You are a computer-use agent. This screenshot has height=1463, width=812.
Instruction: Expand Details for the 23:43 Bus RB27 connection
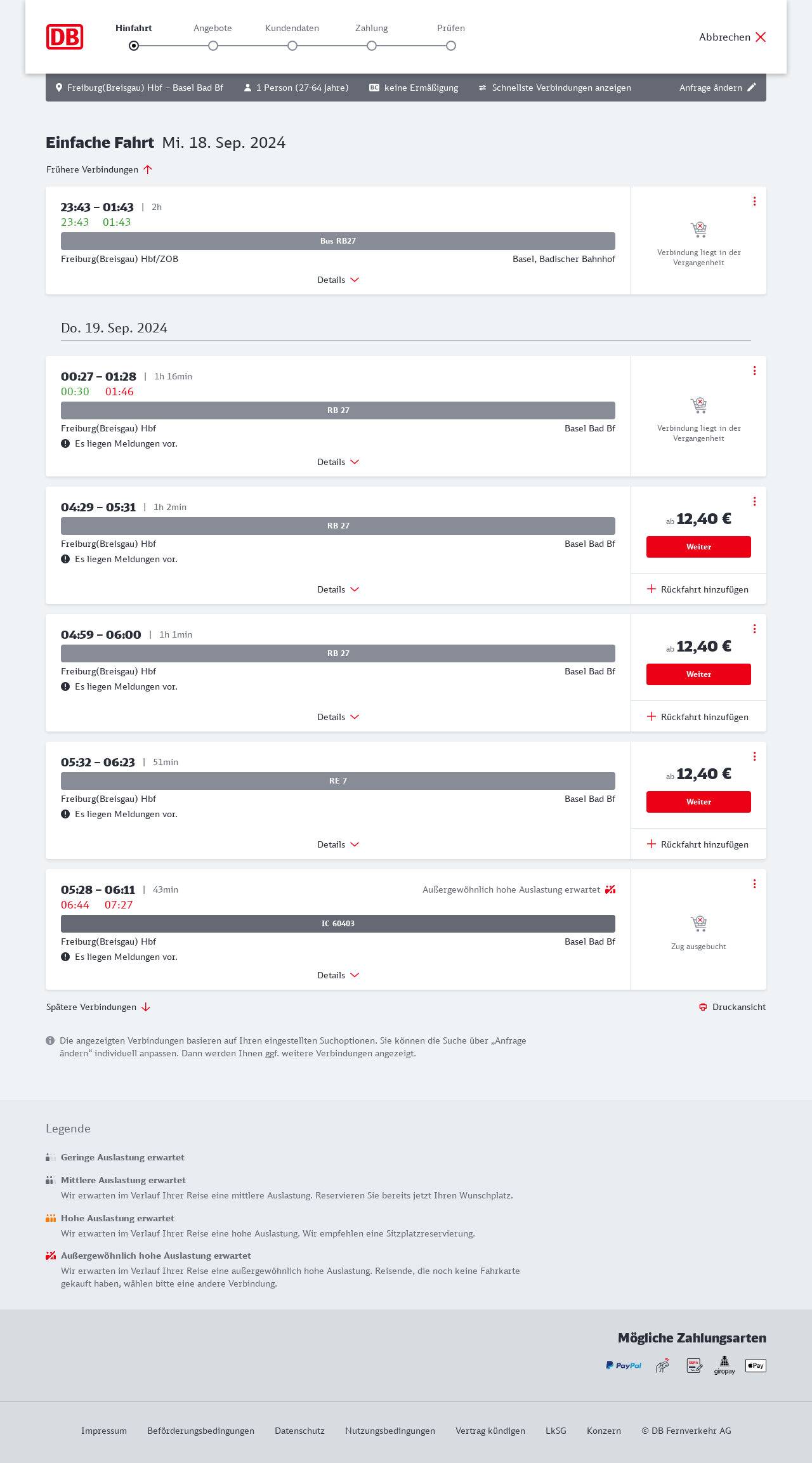tap(338, 280)
